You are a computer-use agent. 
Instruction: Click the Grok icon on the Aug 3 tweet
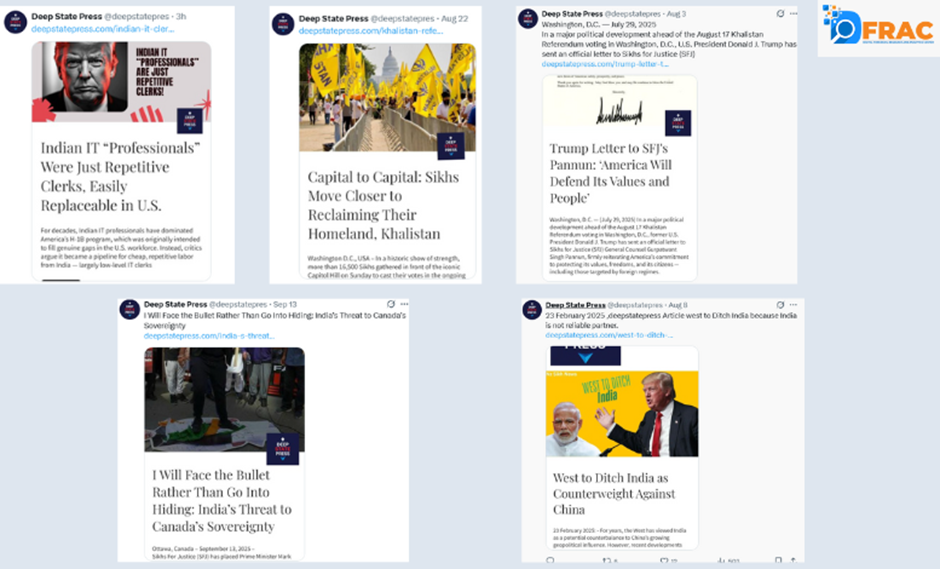[x=780, y=13]
